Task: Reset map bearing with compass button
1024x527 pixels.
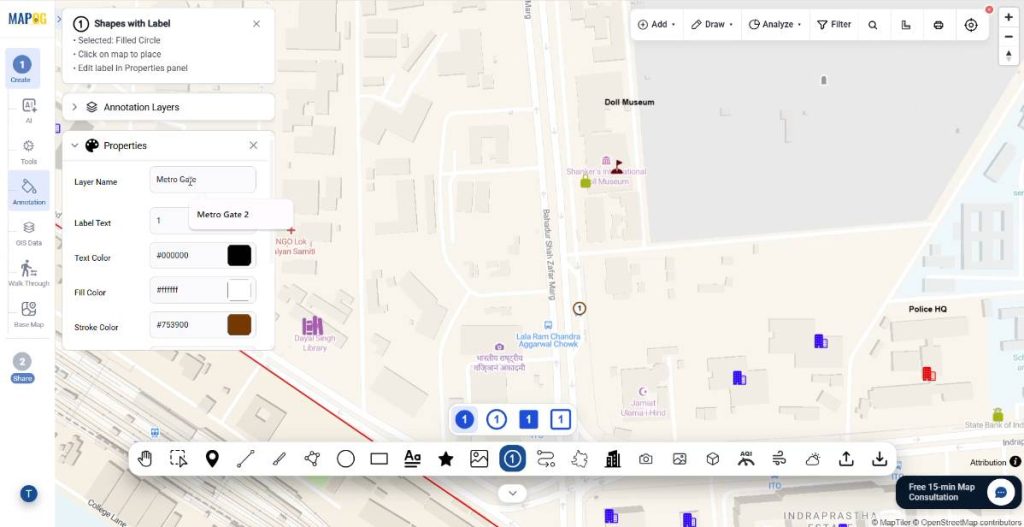Action: tap(1009, 56)
